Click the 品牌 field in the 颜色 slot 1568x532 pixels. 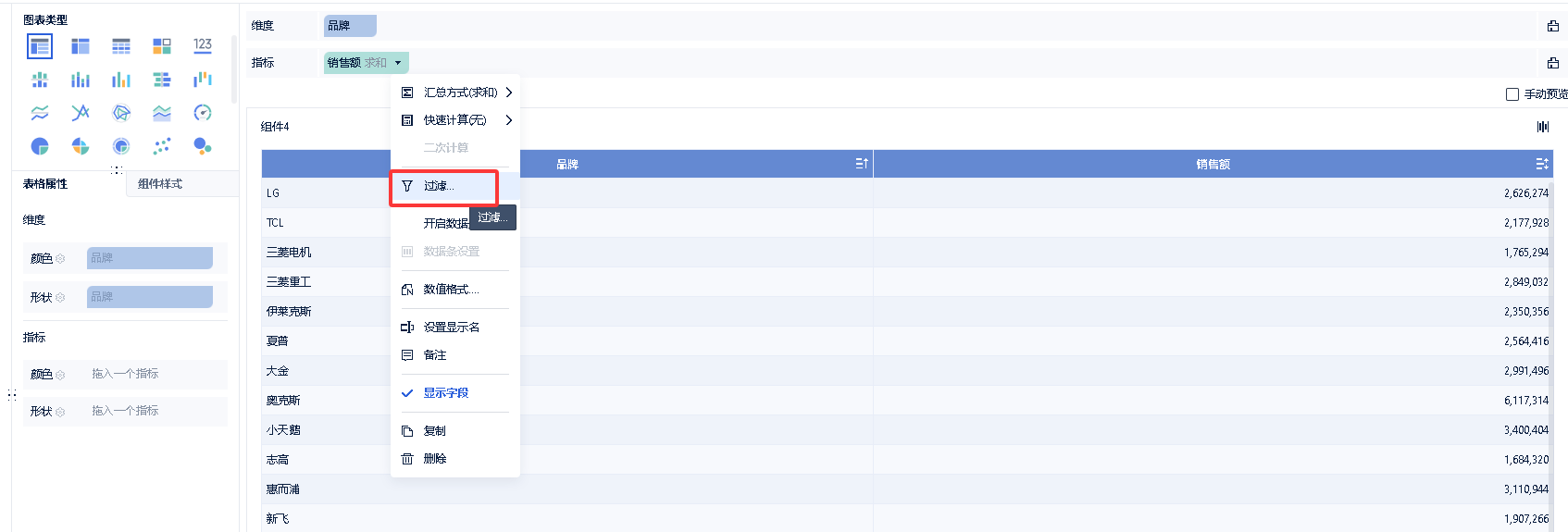point(150,258)
